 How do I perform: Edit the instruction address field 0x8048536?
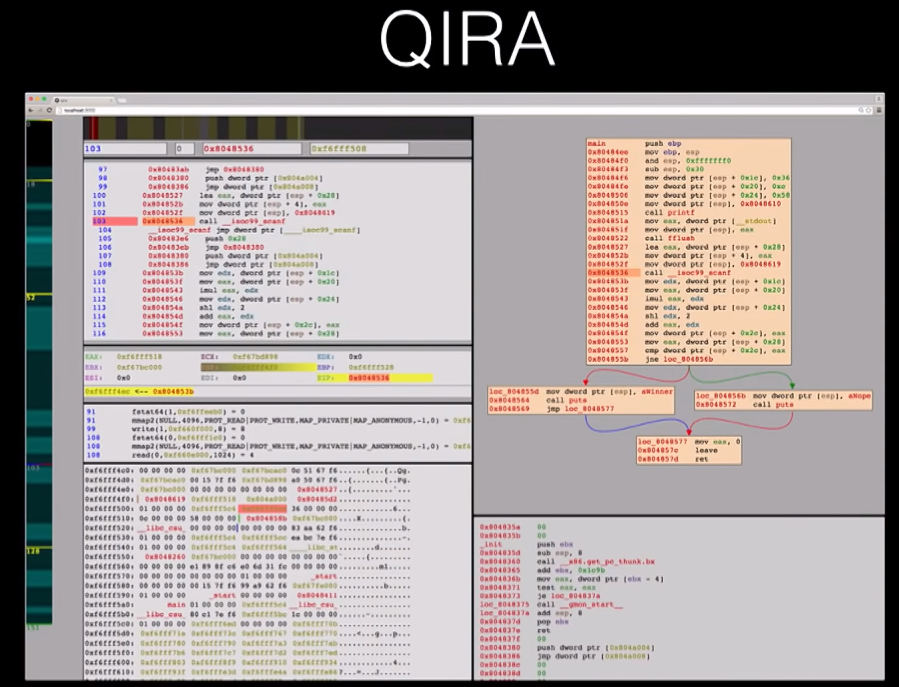(252, 149)
